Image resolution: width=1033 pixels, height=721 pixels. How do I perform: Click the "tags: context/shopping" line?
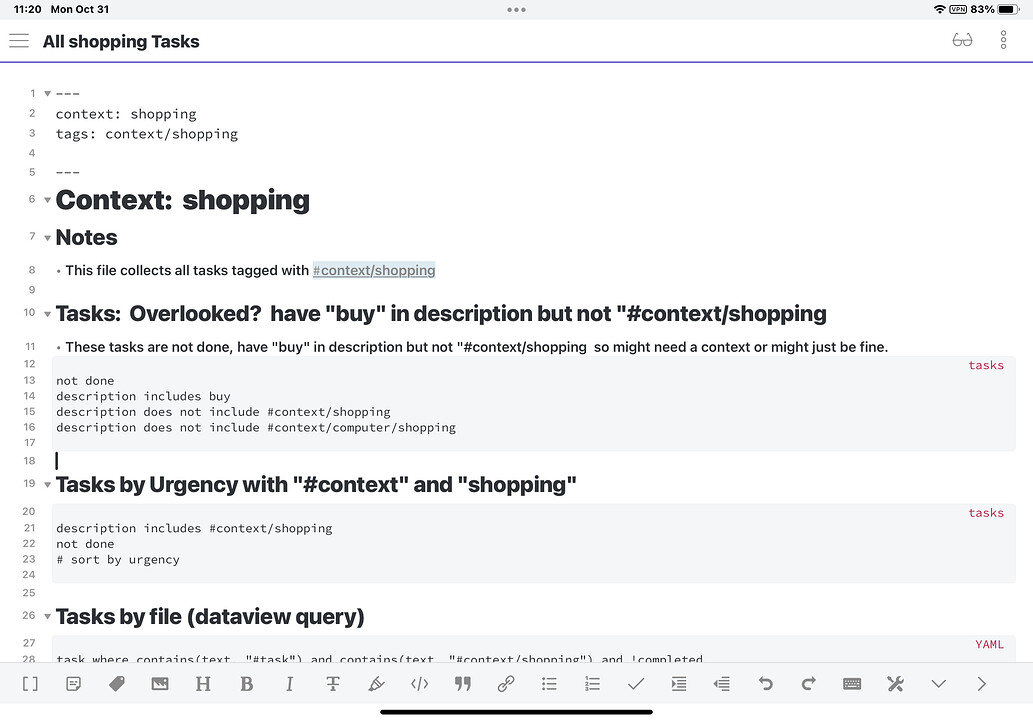click(x=147, y=134)
